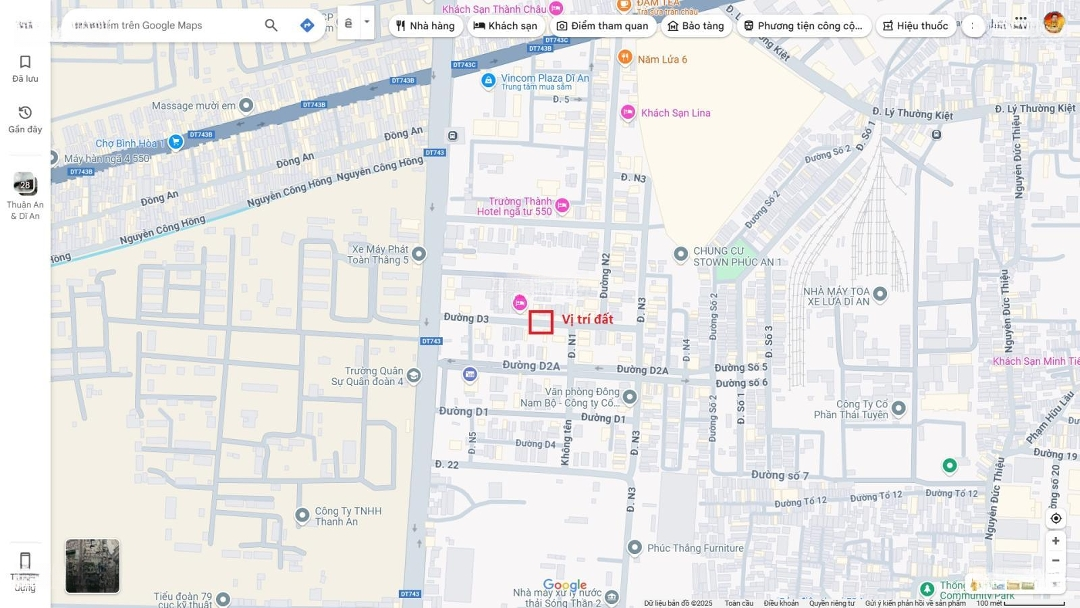The image size is (1080, 608).
Task: Select the Bảo tàng chip
Action: pos(695,26)
